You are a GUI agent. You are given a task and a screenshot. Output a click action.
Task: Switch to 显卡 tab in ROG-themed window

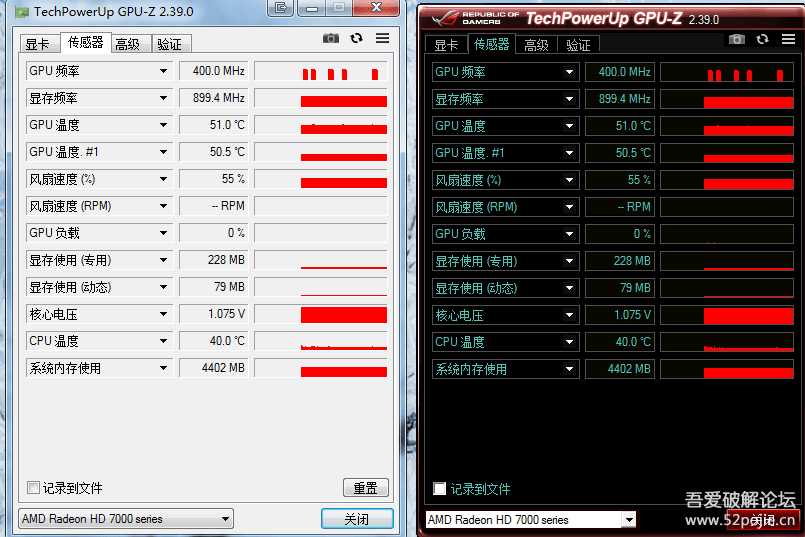click(446, 45)
